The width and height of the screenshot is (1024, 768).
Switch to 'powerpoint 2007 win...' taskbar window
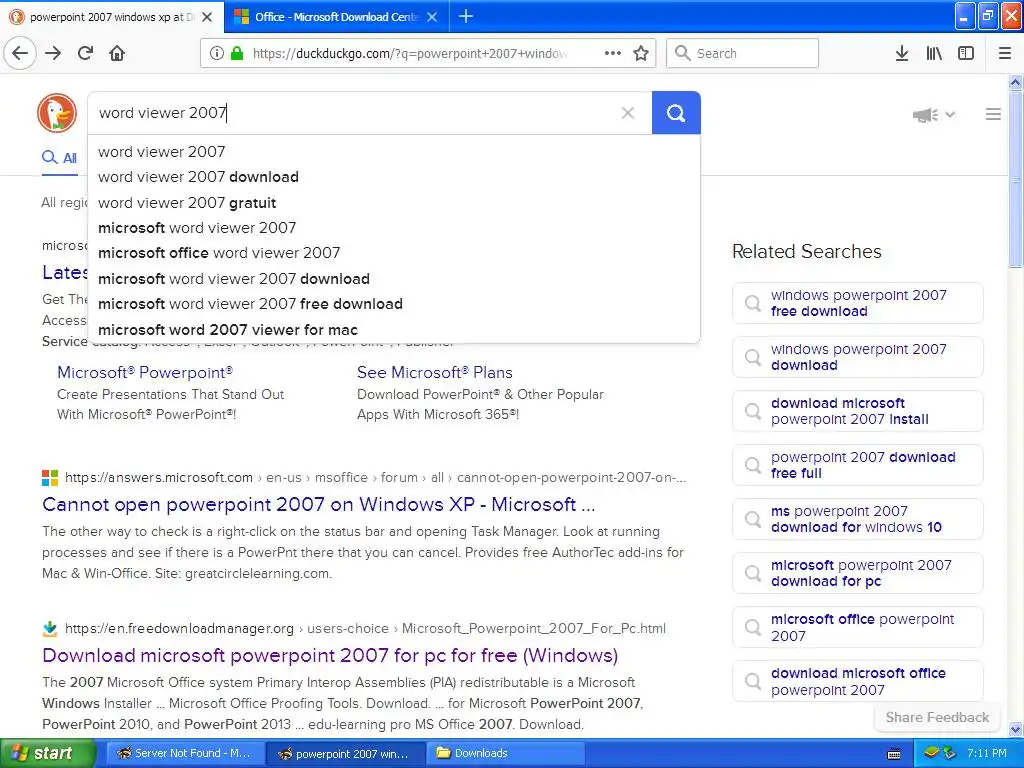click(x=345, y=753)
